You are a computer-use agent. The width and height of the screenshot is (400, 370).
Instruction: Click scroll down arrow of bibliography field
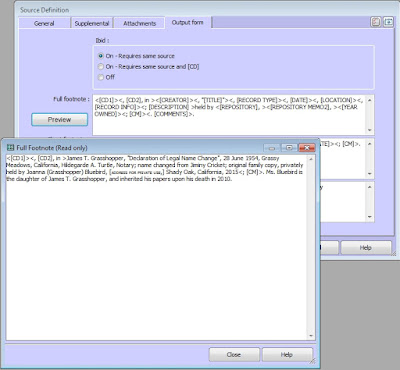click(370, 217)
